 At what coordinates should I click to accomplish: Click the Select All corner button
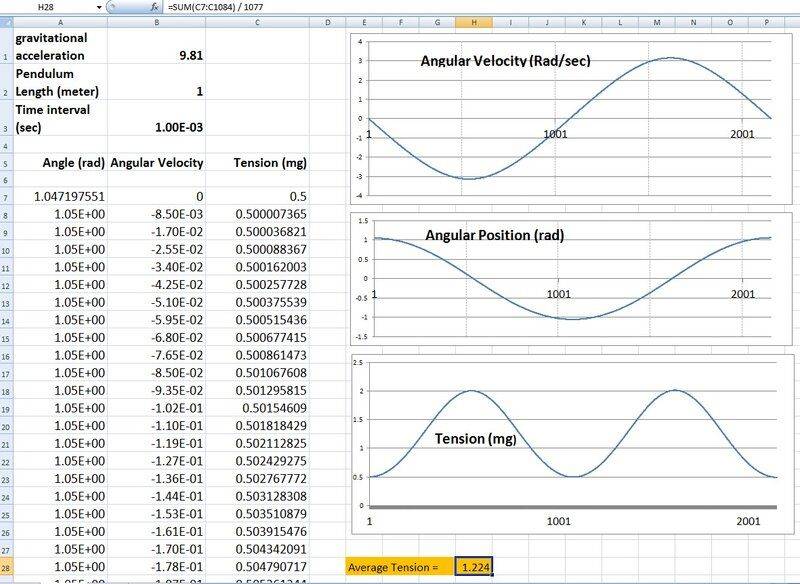[7, 21]
